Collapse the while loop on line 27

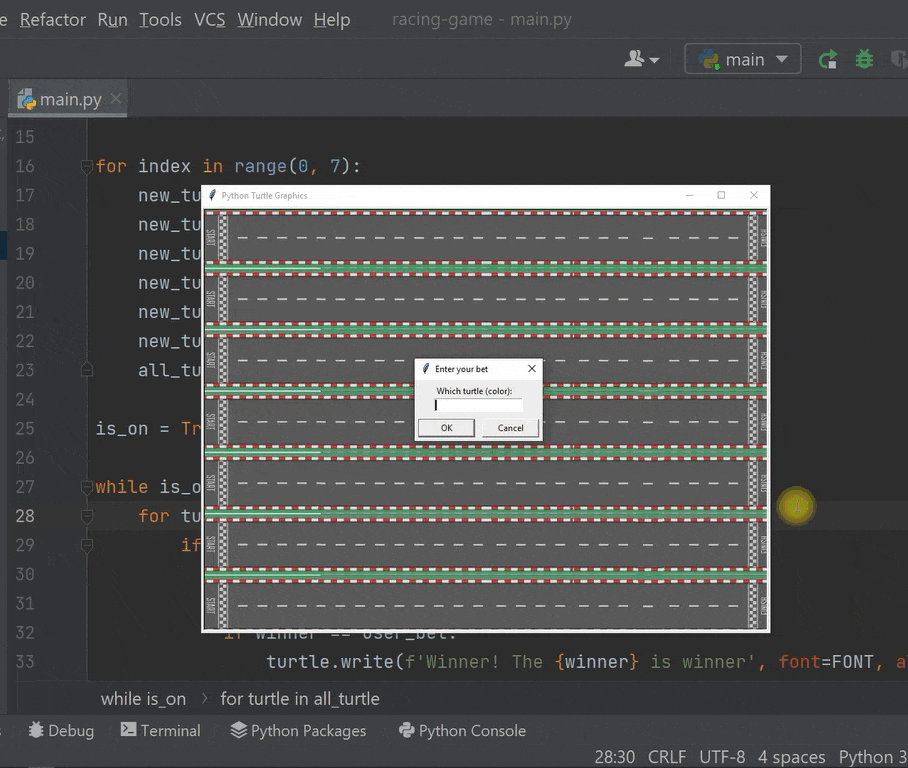pyautogui.click(x=87, y=487)
